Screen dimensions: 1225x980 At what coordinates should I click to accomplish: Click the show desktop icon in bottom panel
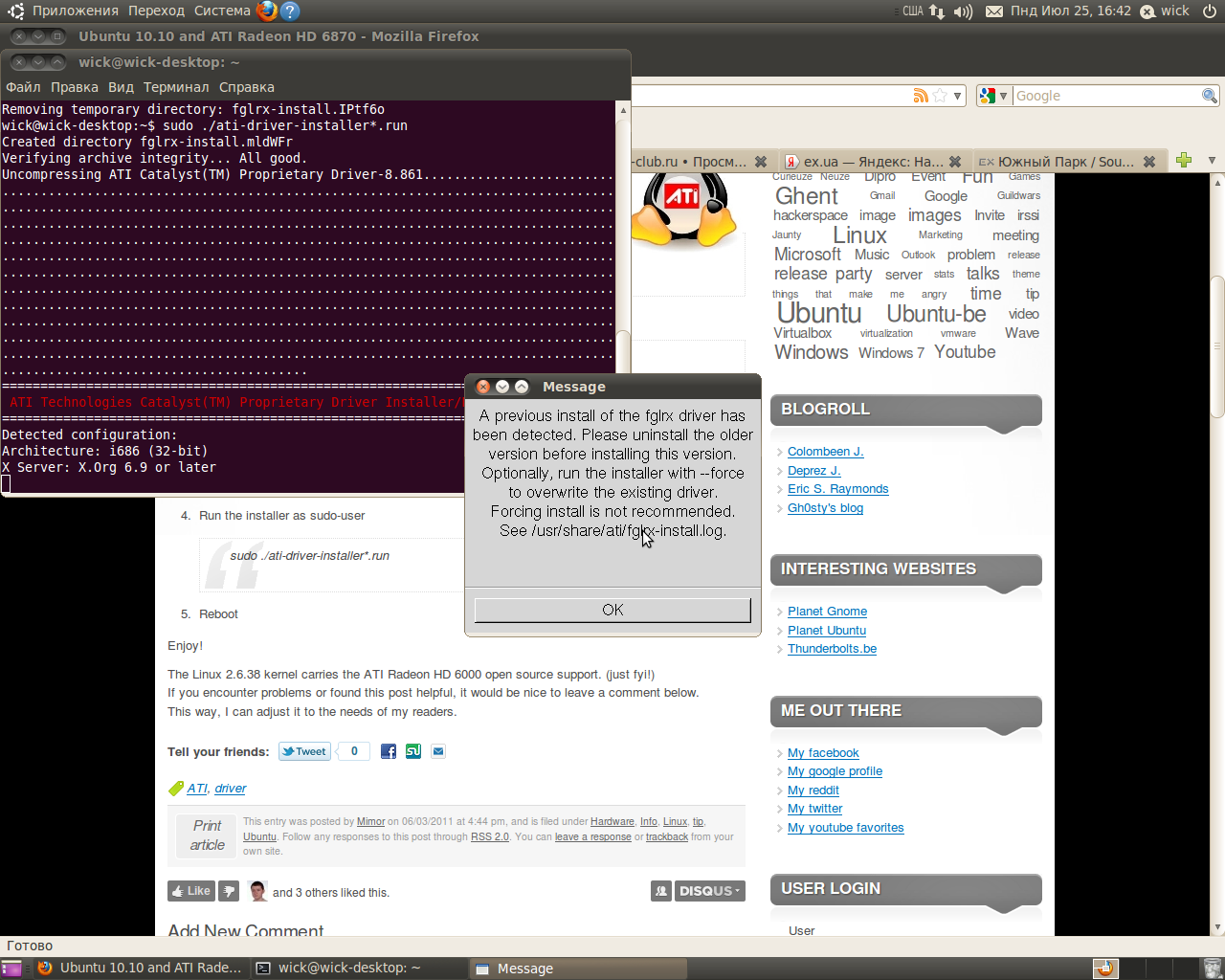[x=11, y=969]
